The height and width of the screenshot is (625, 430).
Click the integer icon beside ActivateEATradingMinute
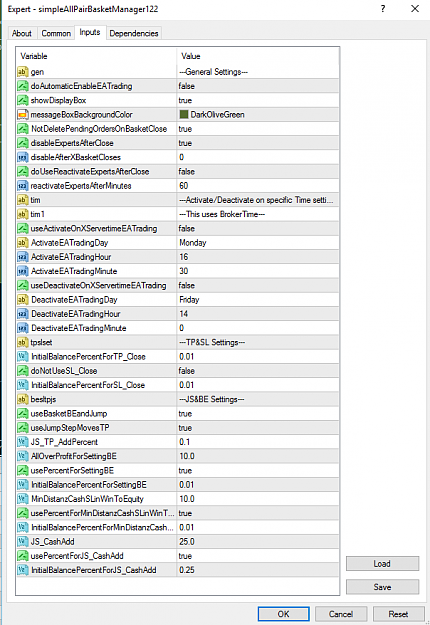23,271
